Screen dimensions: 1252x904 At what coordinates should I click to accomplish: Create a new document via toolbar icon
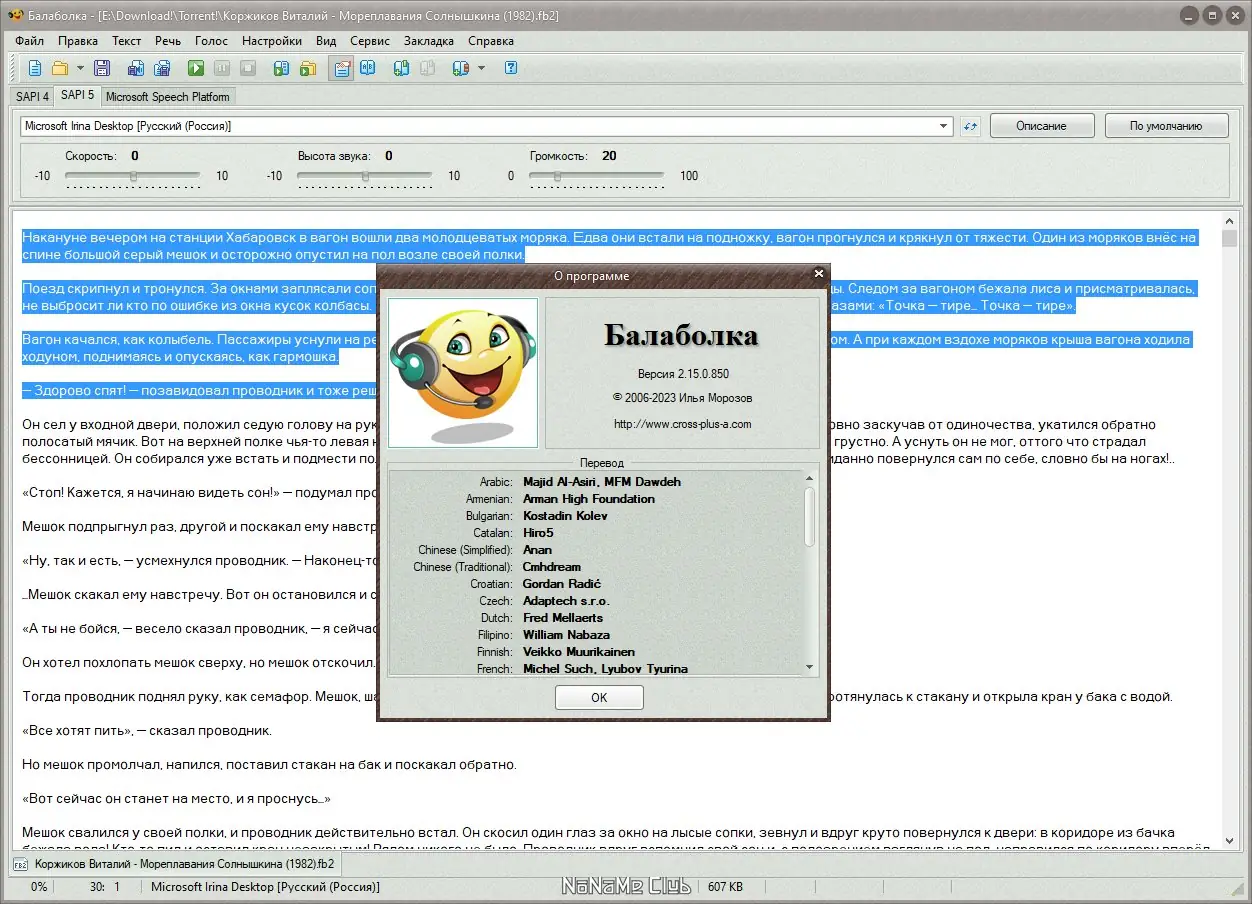35,68
